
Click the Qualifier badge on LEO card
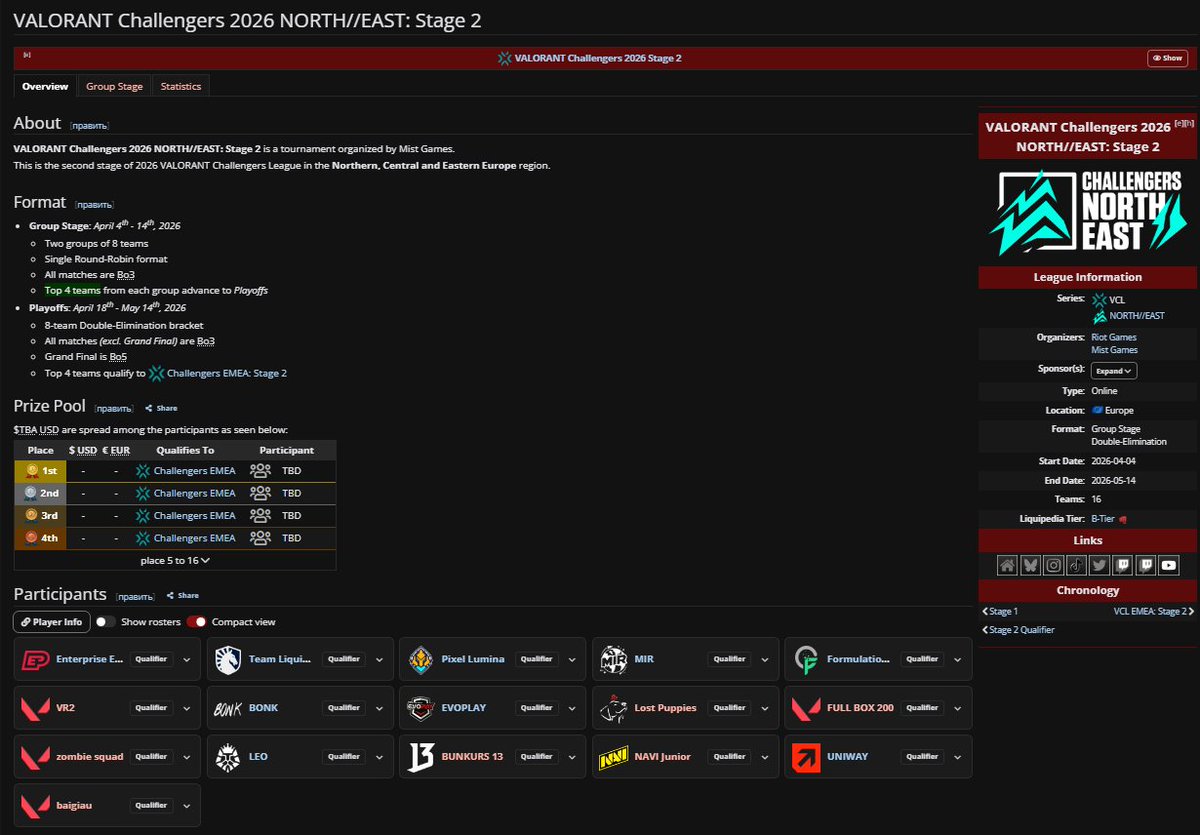point(343,757)
